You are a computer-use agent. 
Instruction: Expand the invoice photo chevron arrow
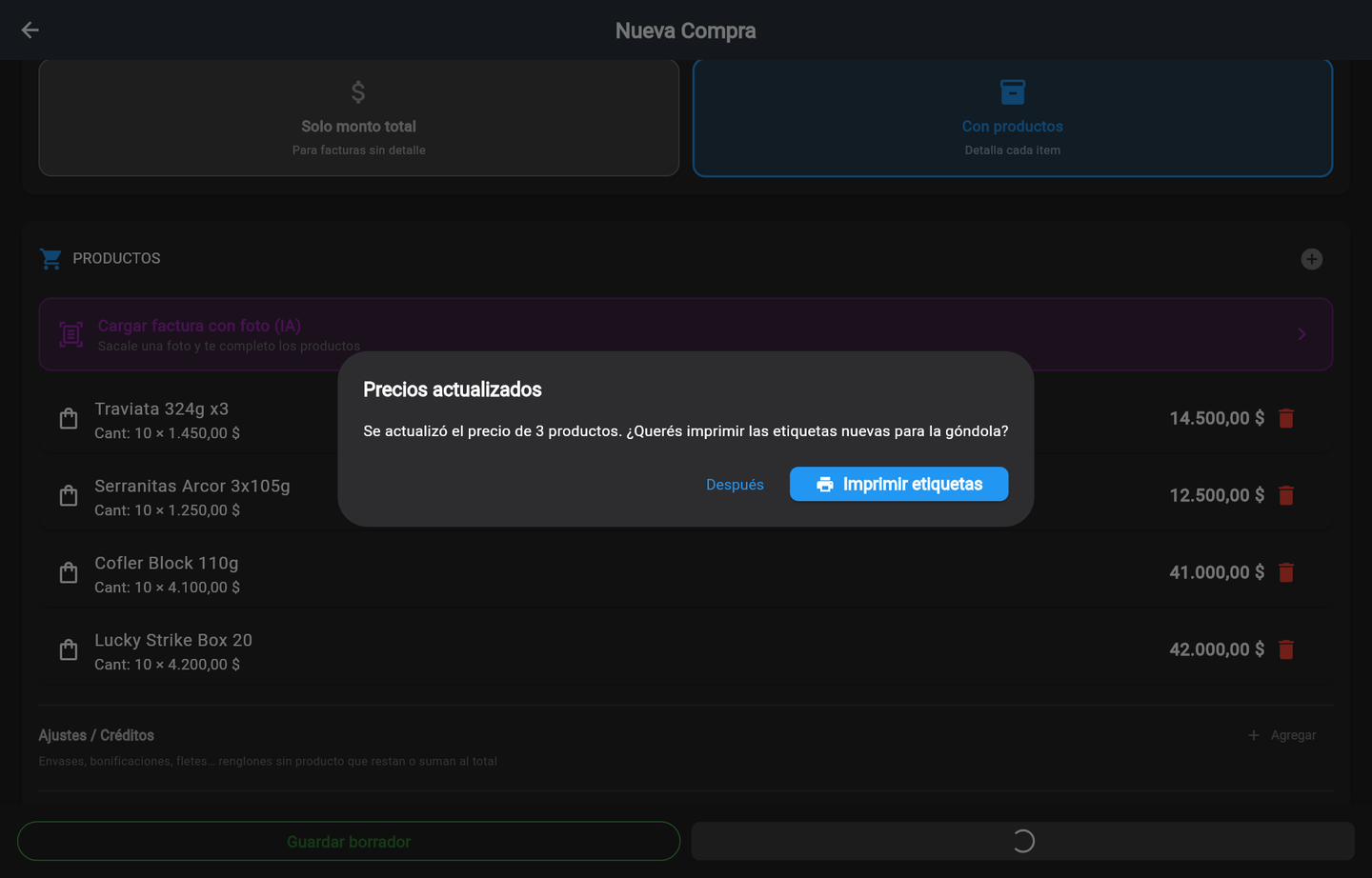(x=1301, y=334)
